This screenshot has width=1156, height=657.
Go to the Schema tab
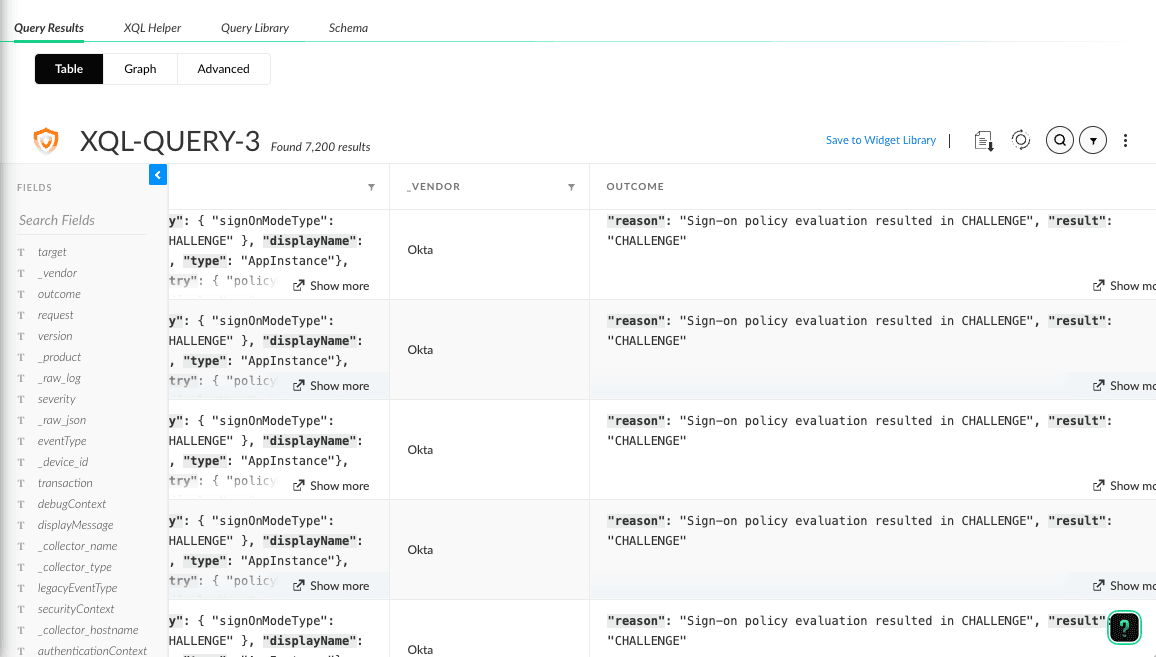coord(348,28)
